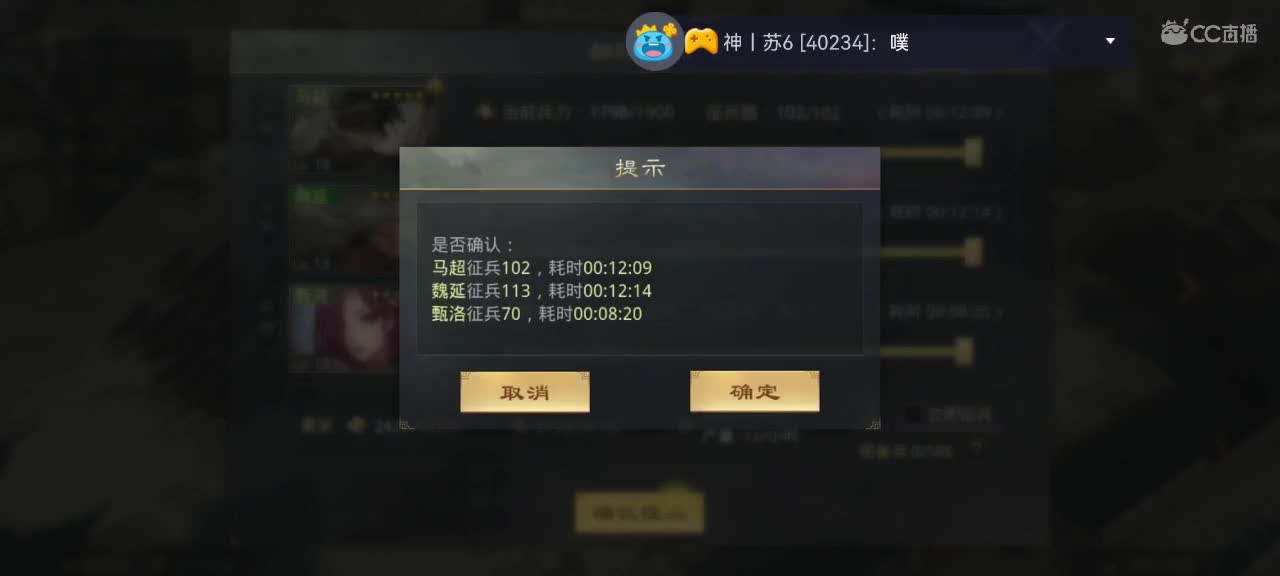1280x576 pixels.
Task: Click the CC直播 watermark logo
Action: point(1209,33)
